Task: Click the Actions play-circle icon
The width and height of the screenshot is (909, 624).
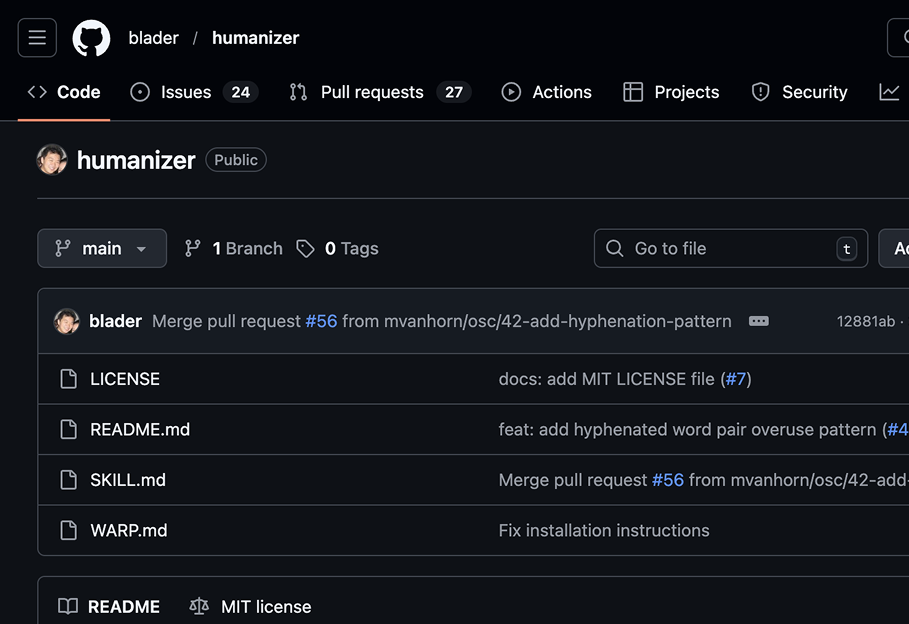Action: pos(511,91)
